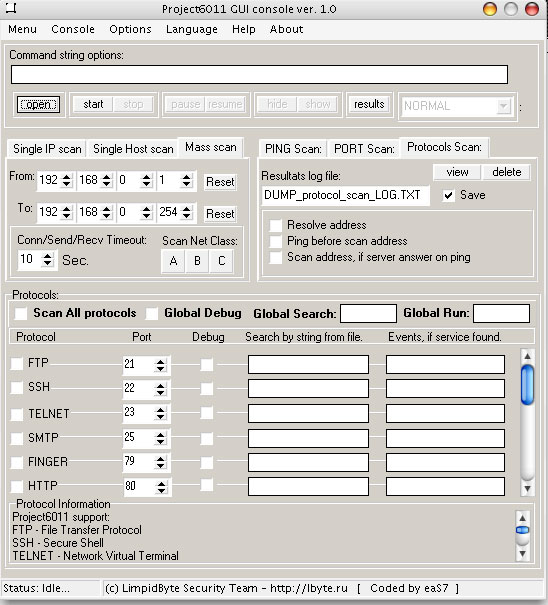Click the results button
The image size is (548, 605).
pyautogui.click(x=369, y=104)
